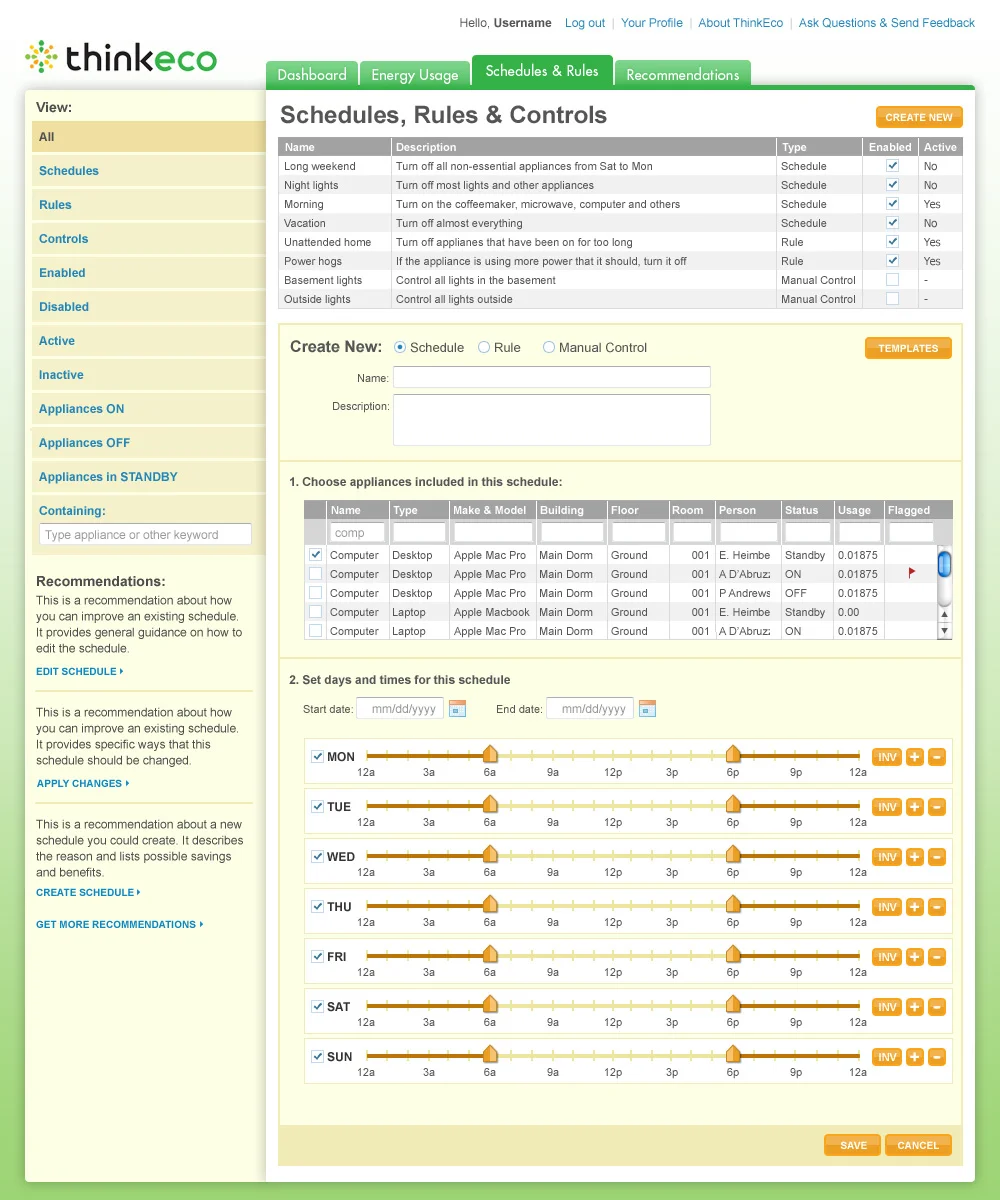Viewport: 1000px width, 1200px height.
Task: Toggle Enabled checkbox for Outside lights
Action: [892, 299]
